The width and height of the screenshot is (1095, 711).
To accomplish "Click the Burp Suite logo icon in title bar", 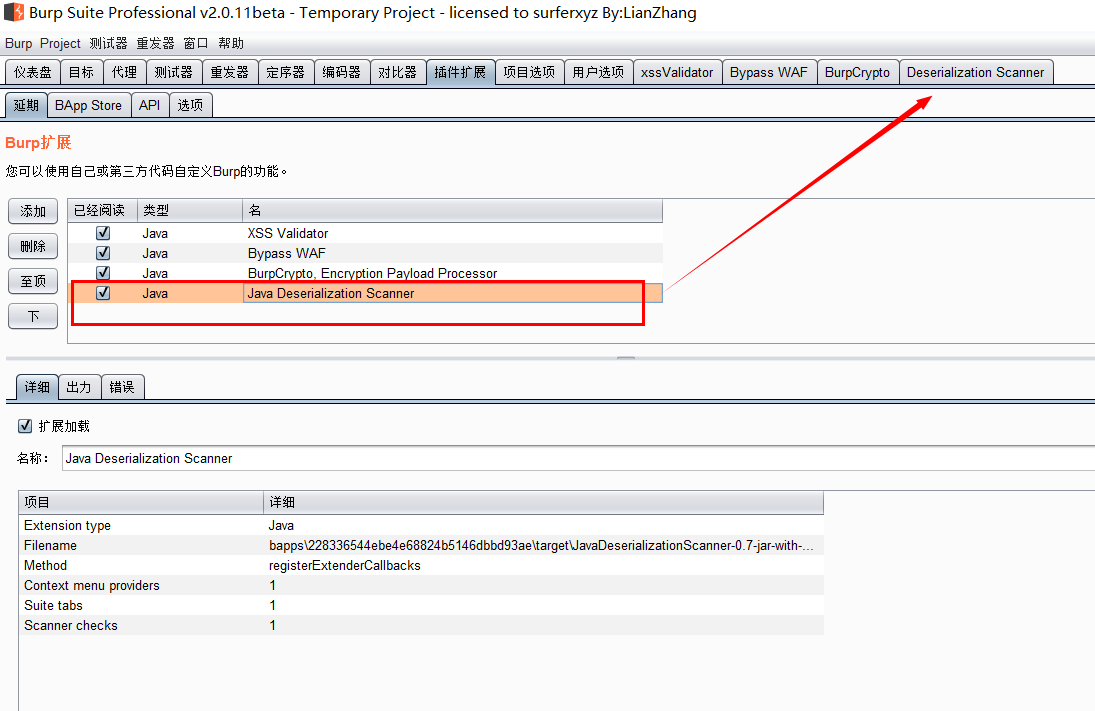I will click(x=14, y=12).
